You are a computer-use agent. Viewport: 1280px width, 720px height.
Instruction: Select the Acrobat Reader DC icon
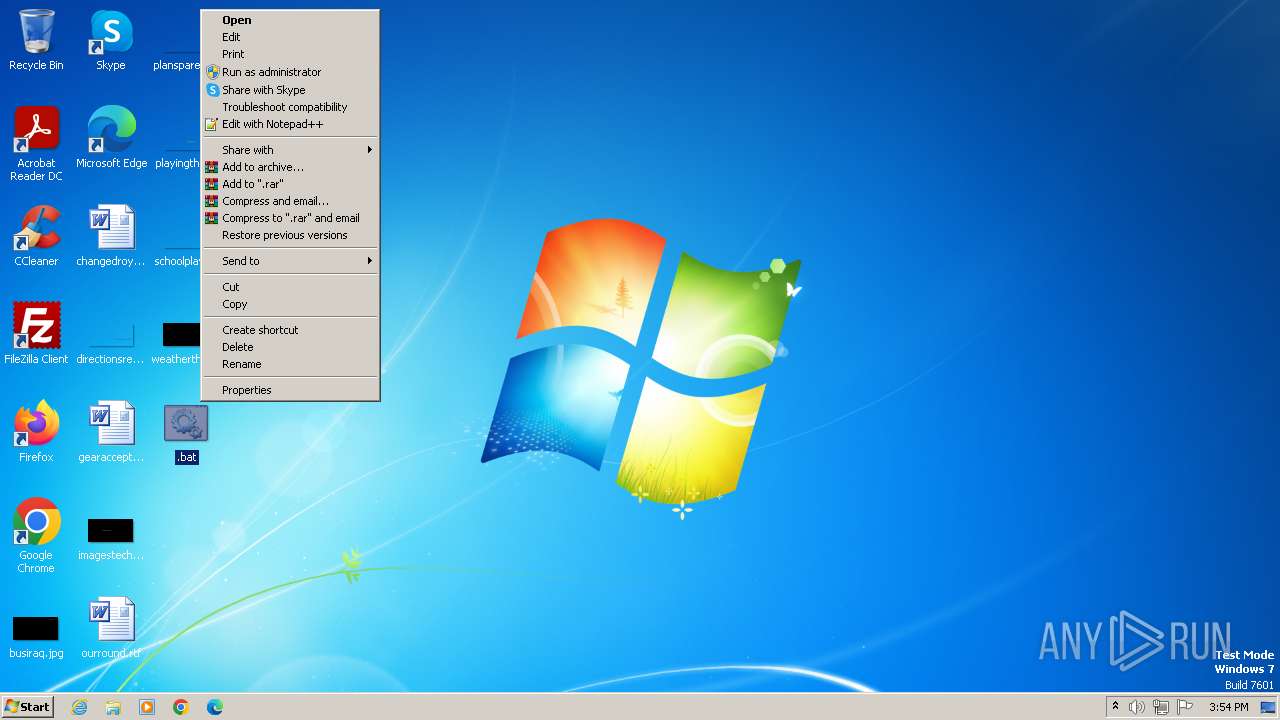pyautogui.click(x=36, y=144)
